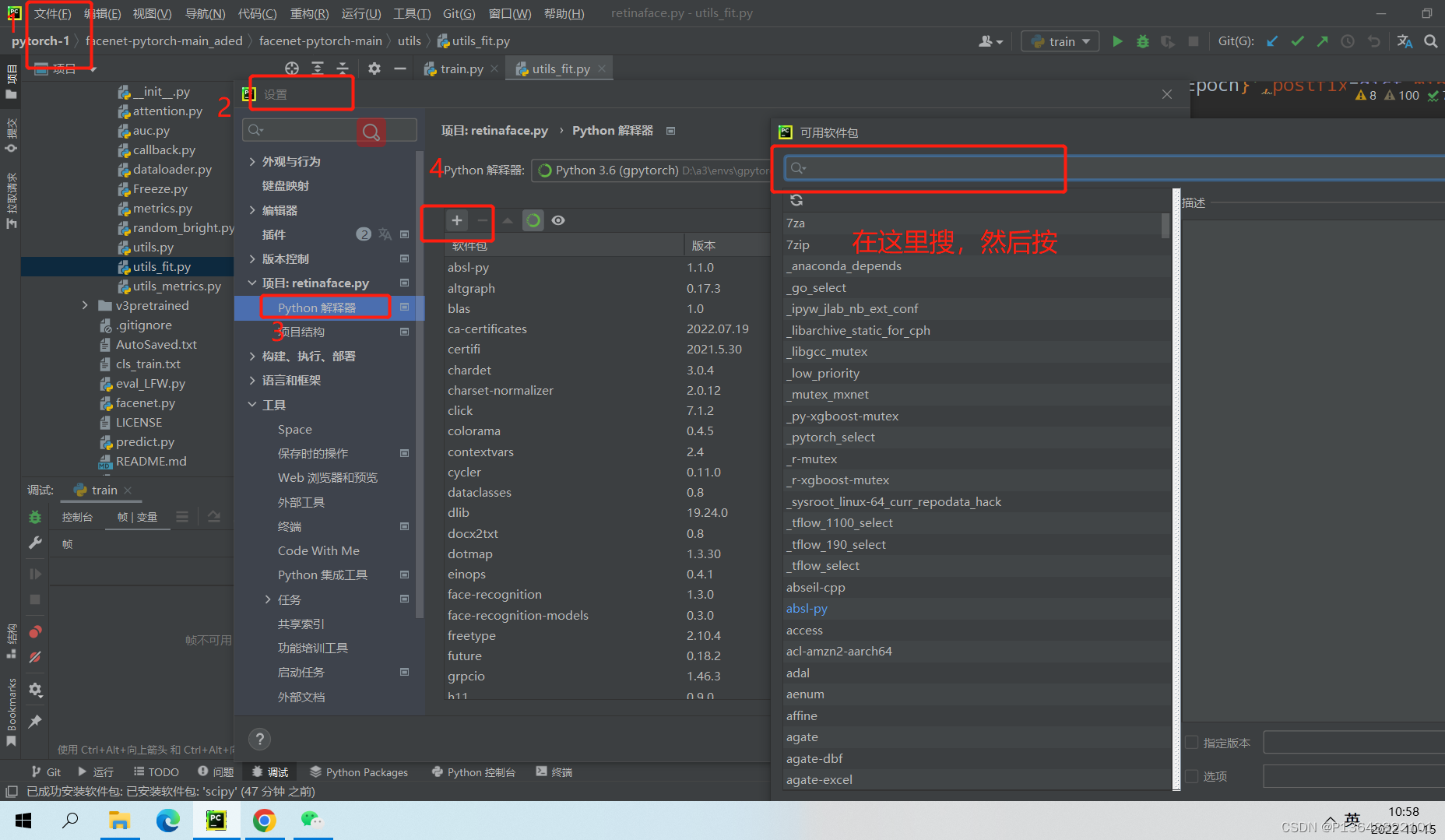Expand the 语言和框架 settings section
This screenshot has width=1445, height=840.
point(252,381)
